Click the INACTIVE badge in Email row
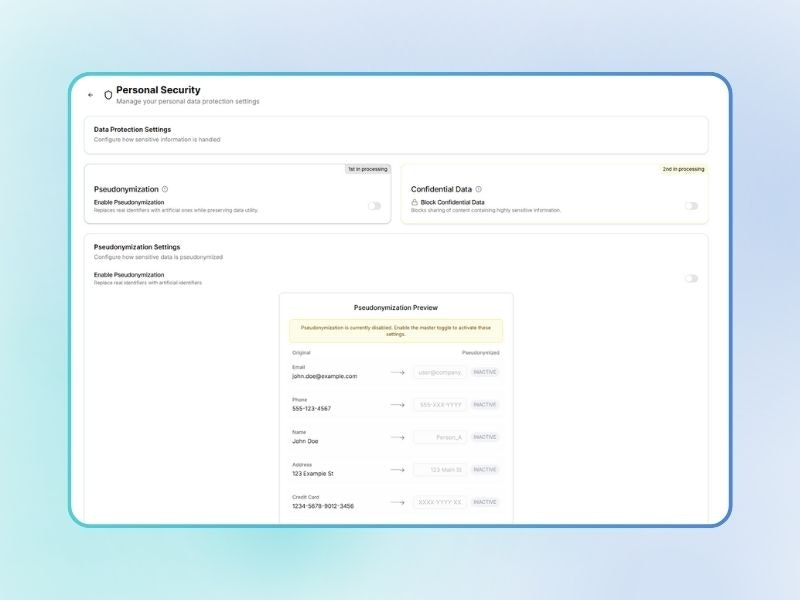 click(485, 372)
